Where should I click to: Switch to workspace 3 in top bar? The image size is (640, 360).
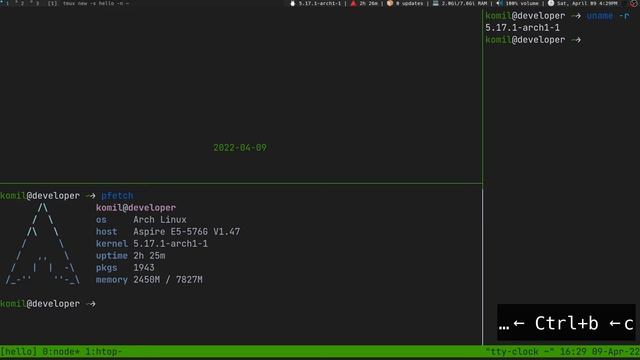pos(36,3)
